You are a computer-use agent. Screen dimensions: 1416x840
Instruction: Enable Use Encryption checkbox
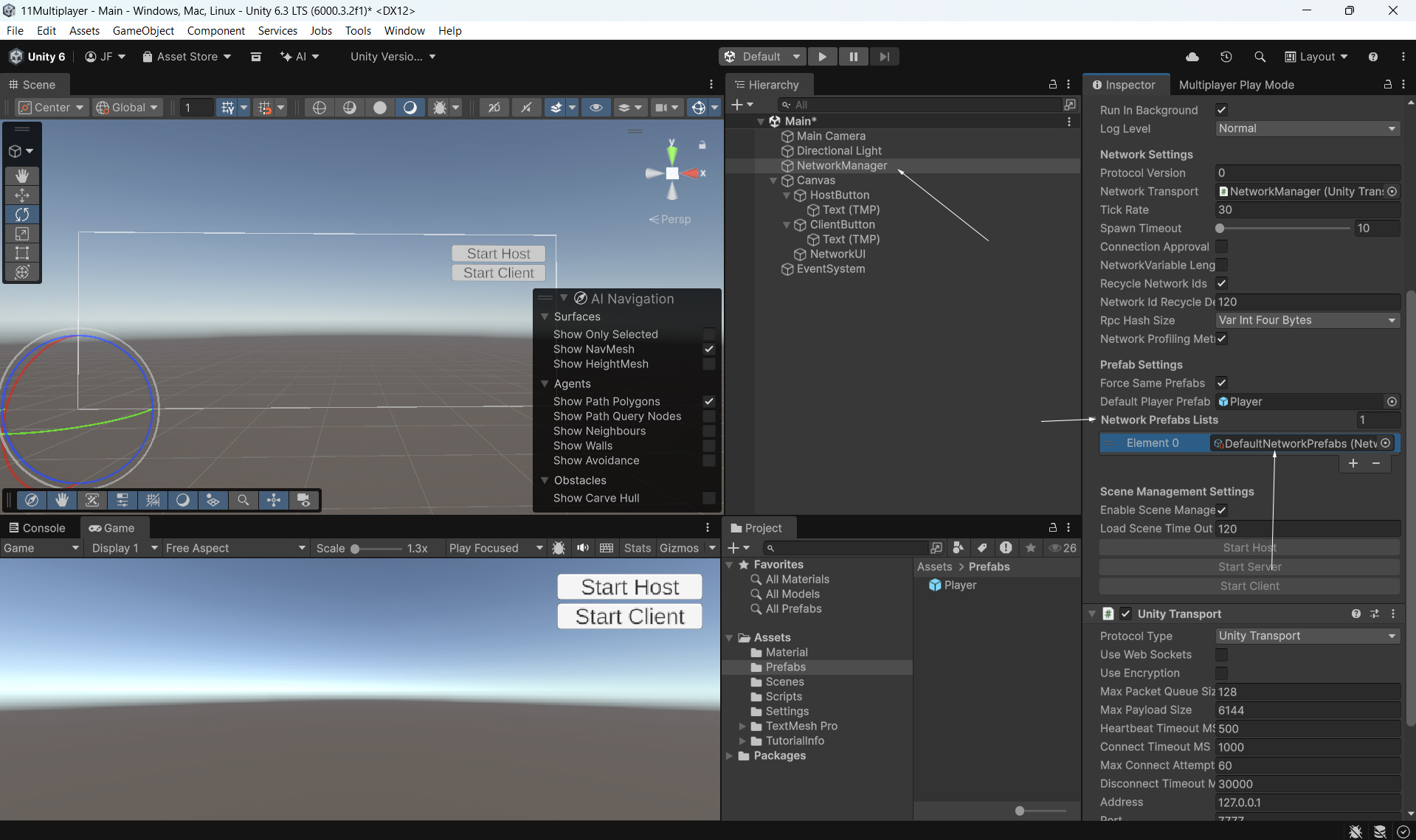[1221, 673]
